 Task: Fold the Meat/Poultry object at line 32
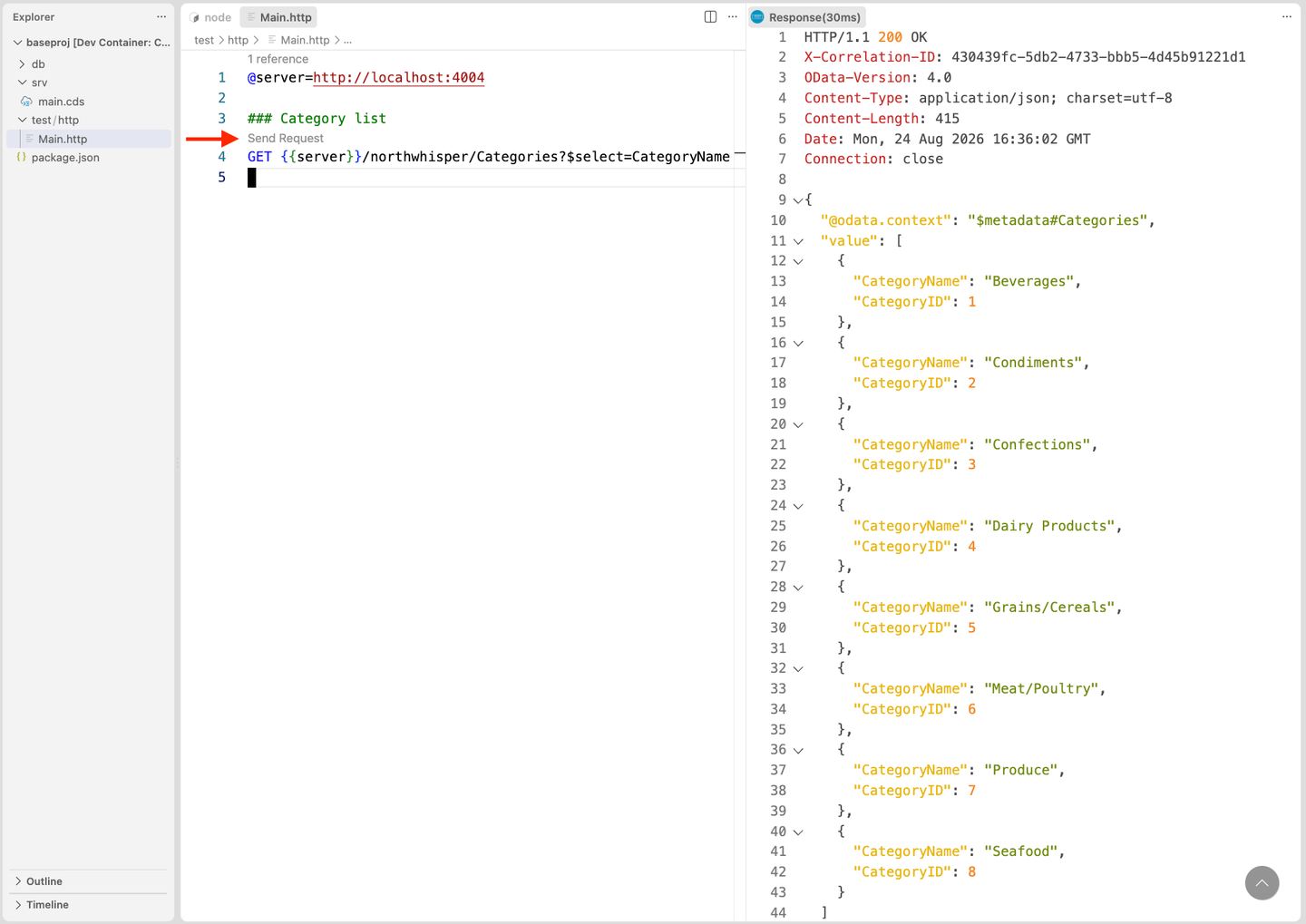coord(798,668)
